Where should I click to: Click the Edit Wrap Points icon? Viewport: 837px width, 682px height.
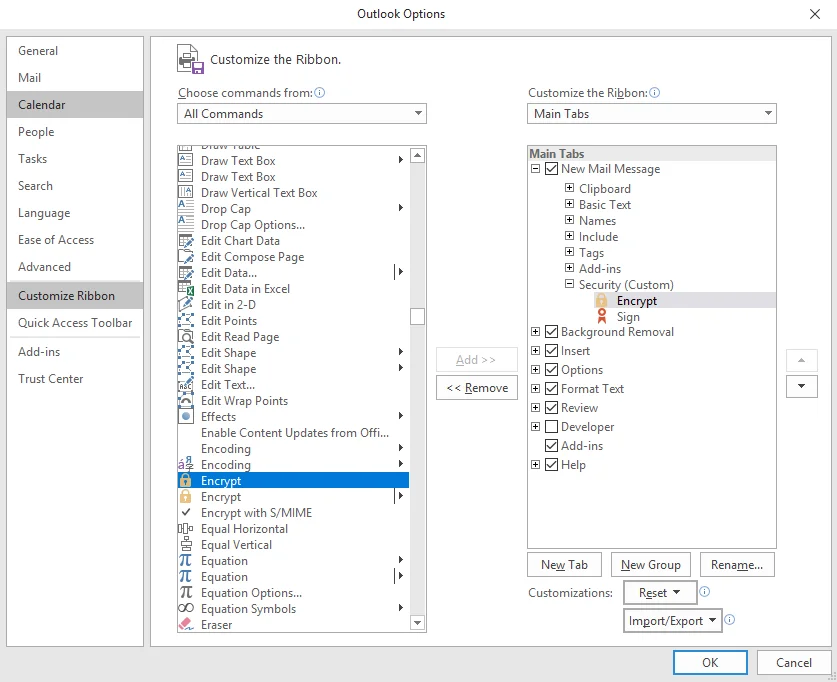click(x=185, y=400)
